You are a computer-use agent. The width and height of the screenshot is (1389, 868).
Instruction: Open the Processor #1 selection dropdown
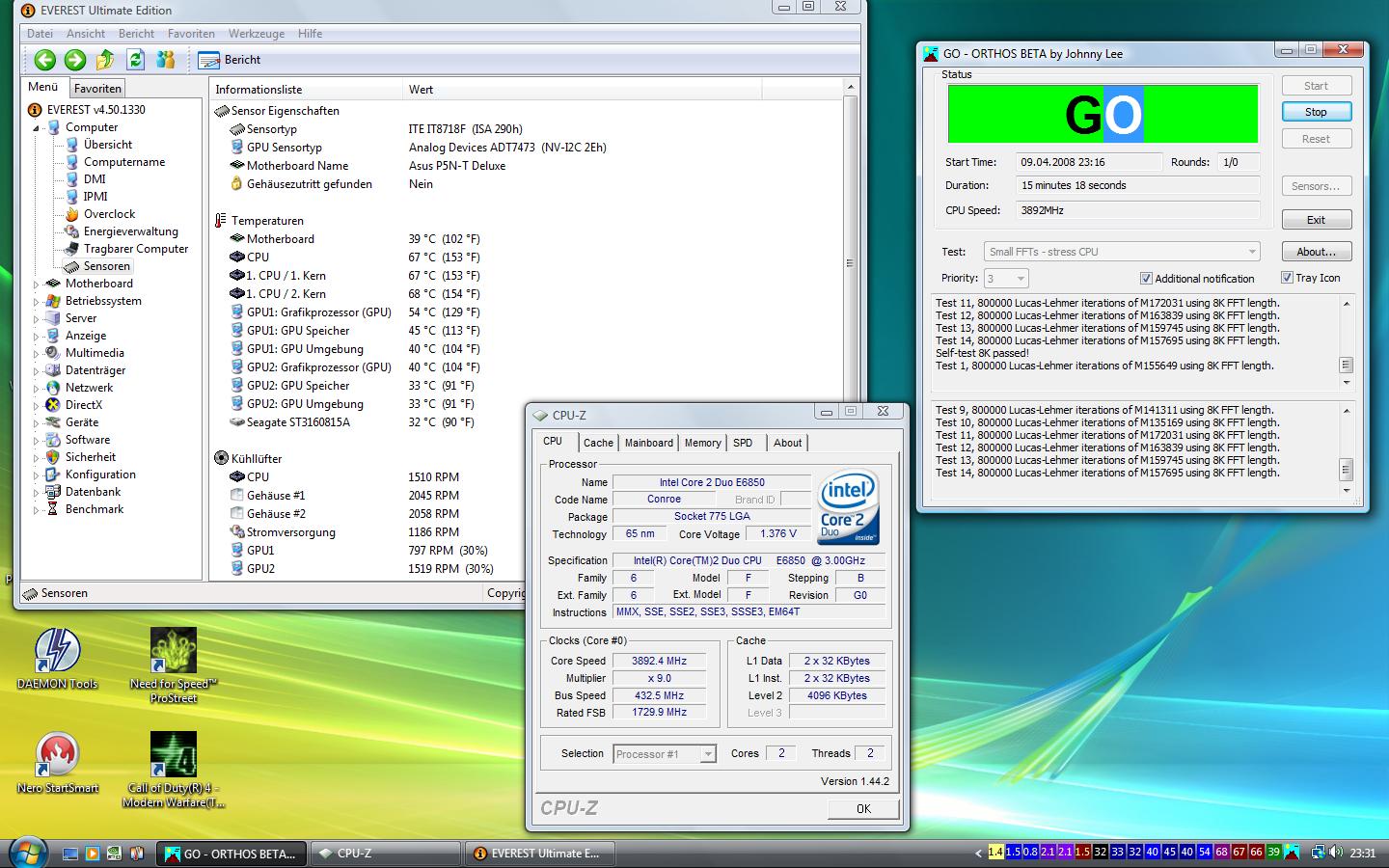(x=708, y=754)
